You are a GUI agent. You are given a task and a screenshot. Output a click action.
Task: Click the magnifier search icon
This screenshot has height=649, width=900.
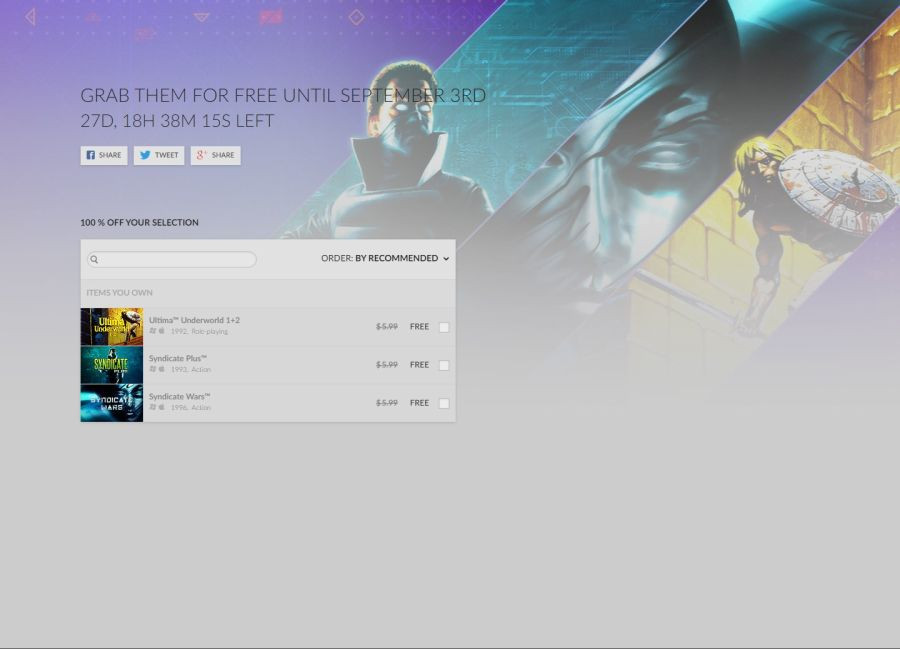click(94, 259)
